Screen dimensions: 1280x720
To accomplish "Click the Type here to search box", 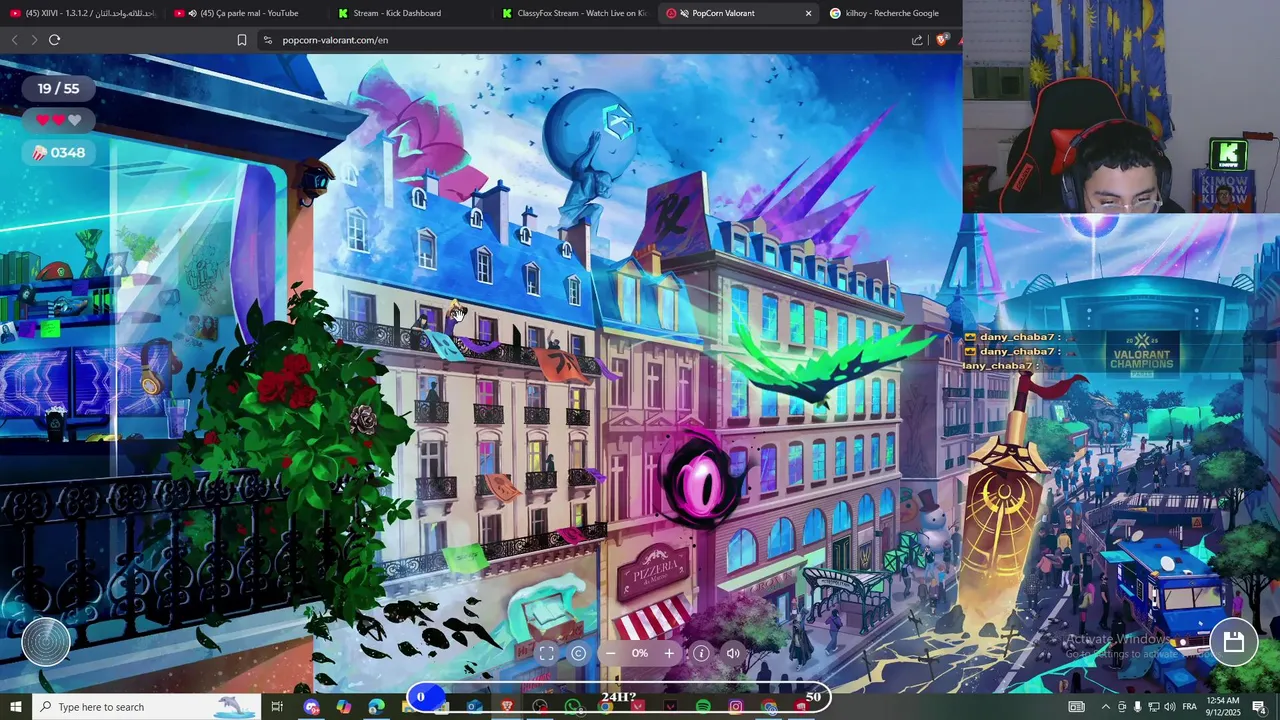I will tap(146, 707).
